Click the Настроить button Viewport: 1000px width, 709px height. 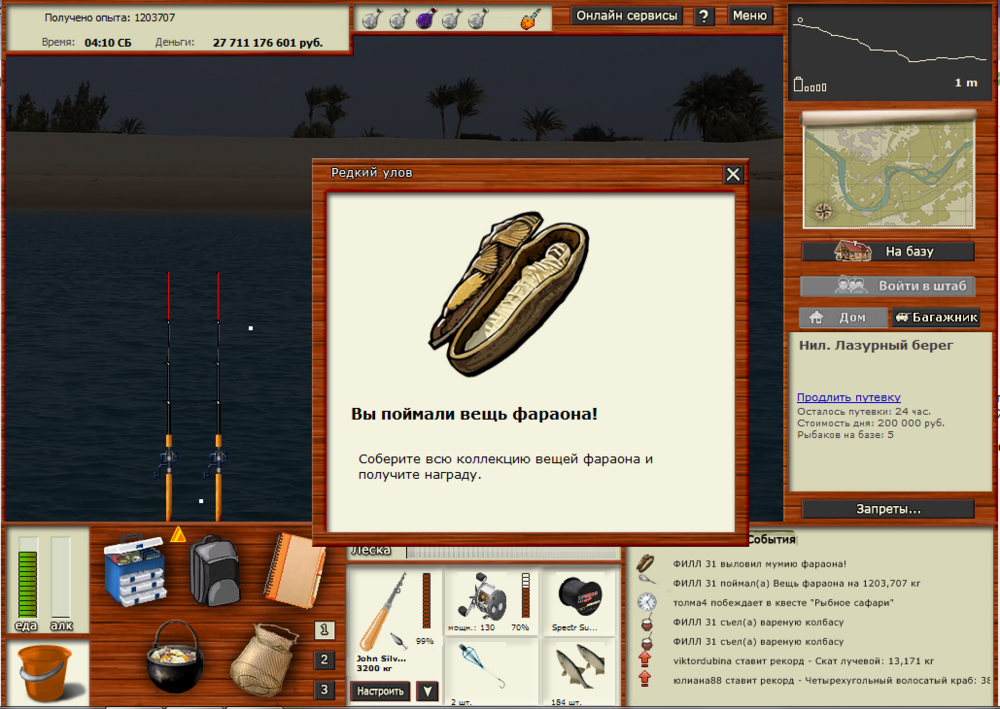pyautogui.click(x=380, y=691)
